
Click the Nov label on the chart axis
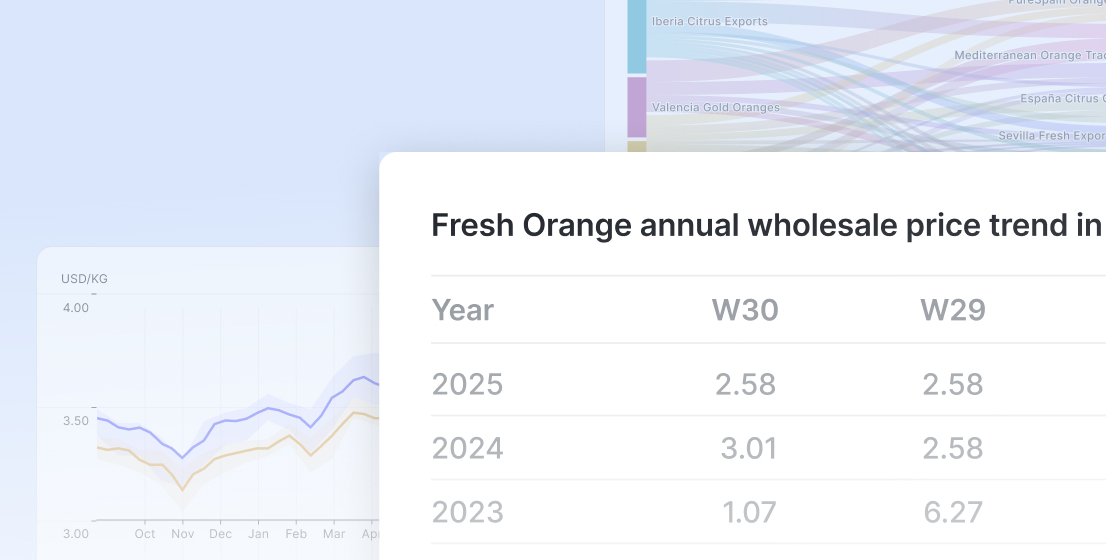click(181, 534)
